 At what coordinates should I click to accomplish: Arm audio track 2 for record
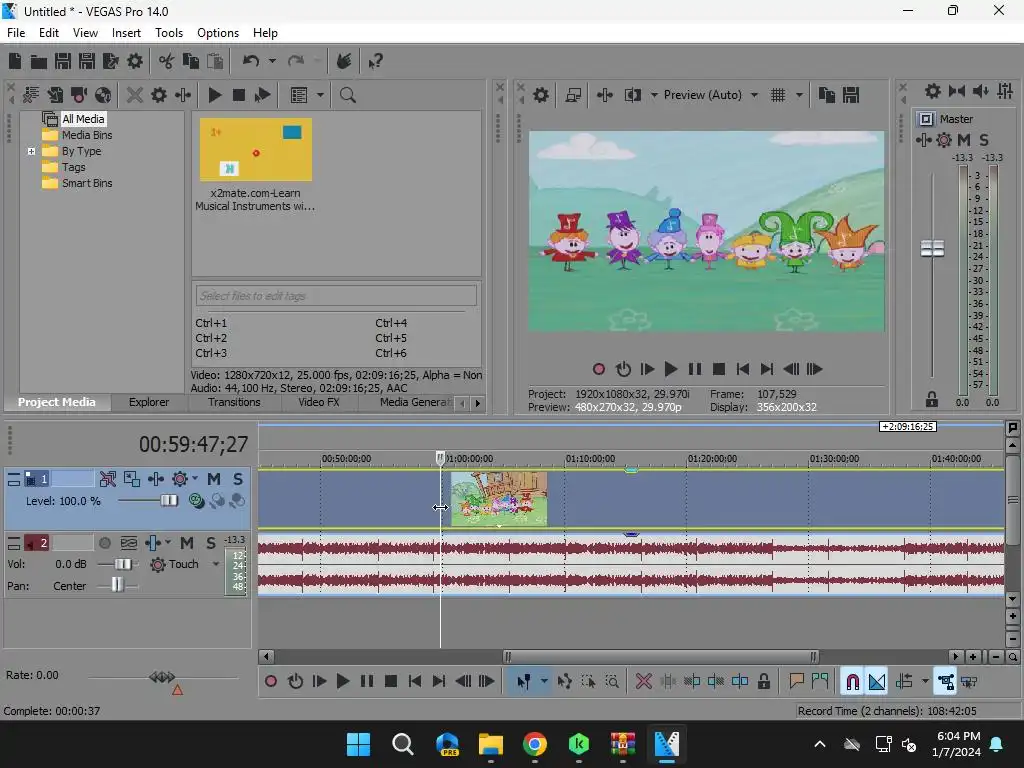[104, 543]
